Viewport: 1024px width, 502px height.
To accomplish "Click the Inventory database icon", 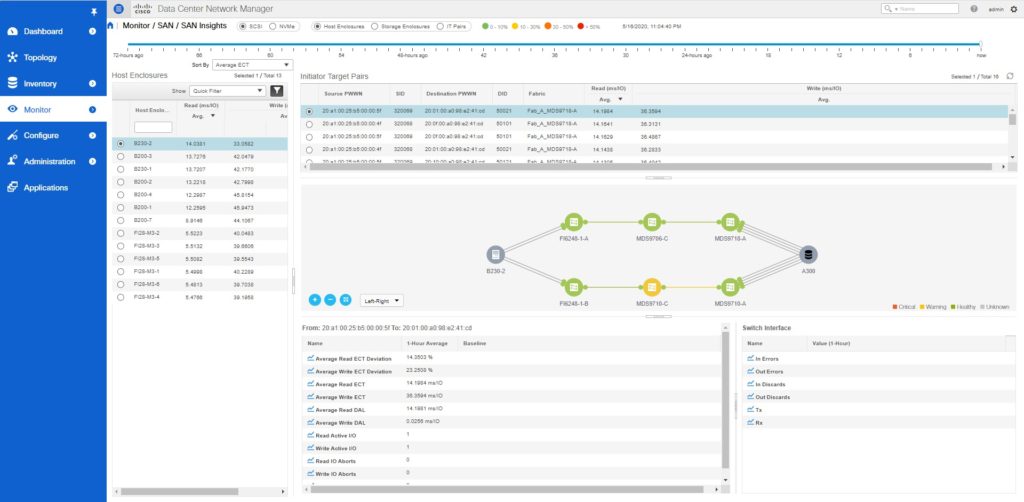I will [x=12, y=84].
